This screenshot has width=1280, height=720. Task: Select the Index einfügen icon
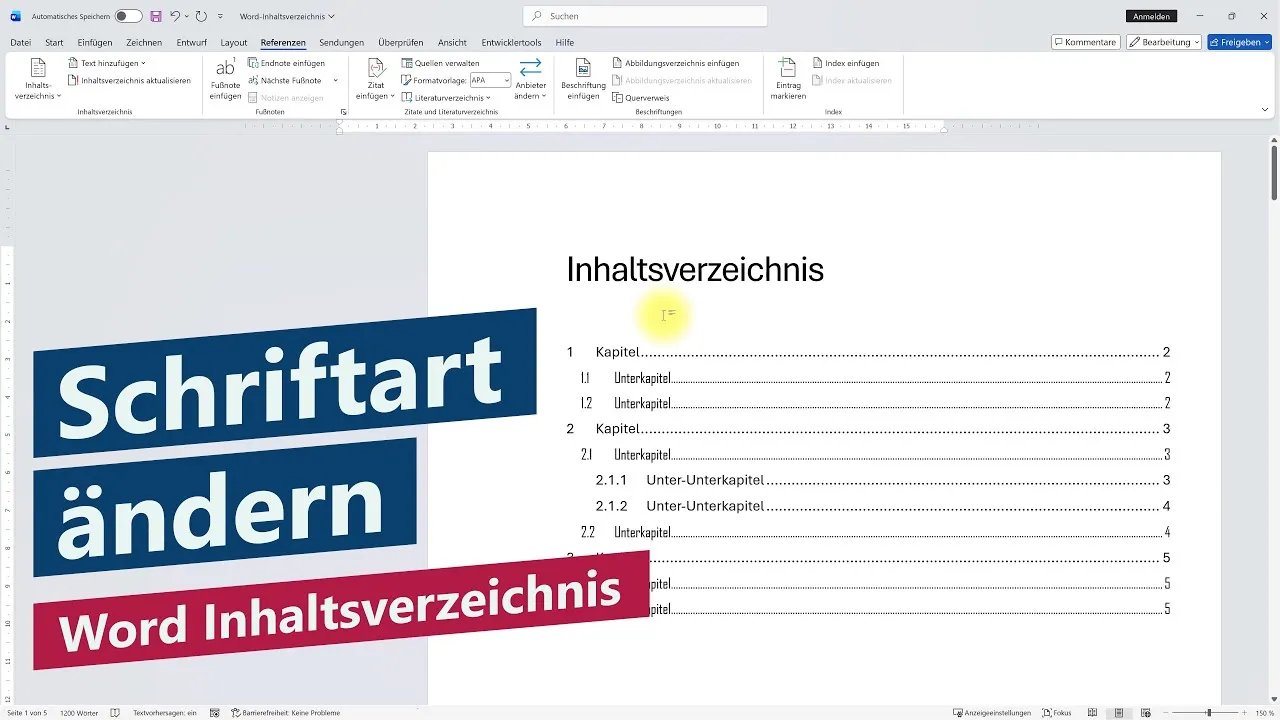847,62
